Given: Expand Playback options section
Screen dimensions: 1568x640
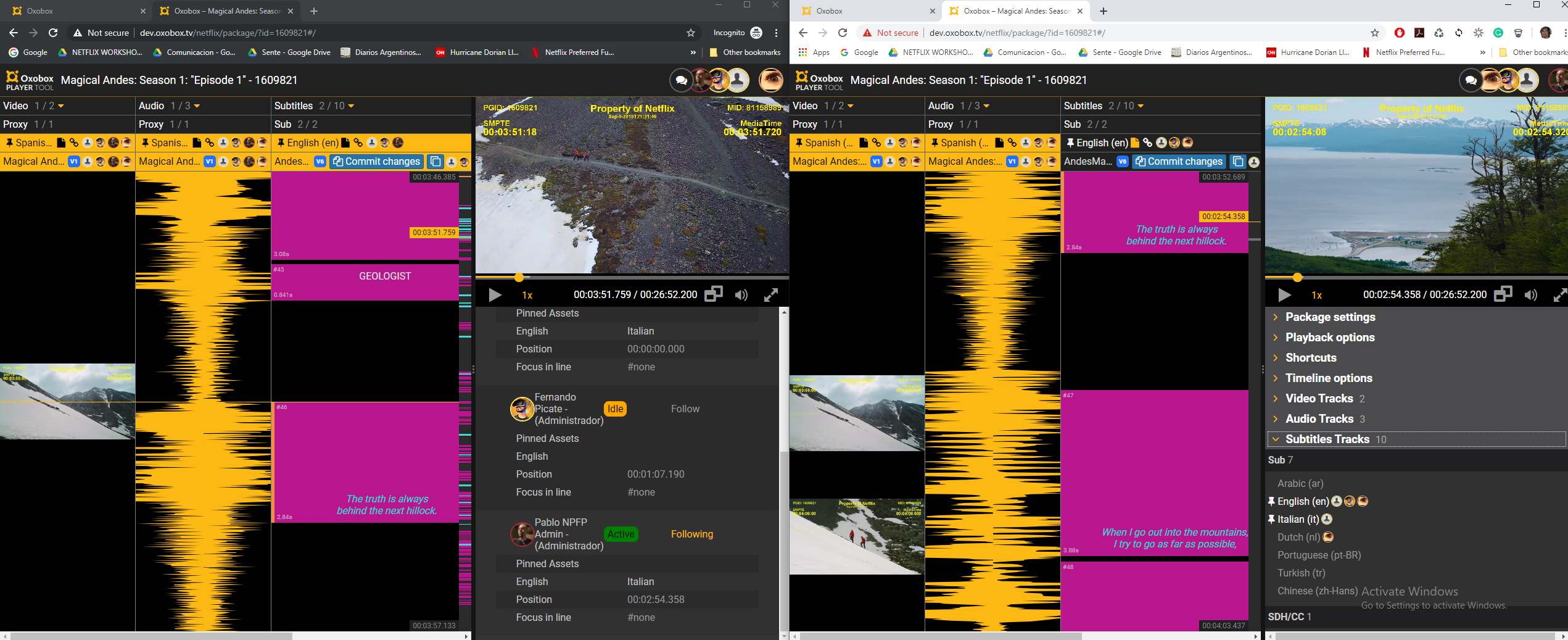Looking at the screenshot, I should (1330, 338).
